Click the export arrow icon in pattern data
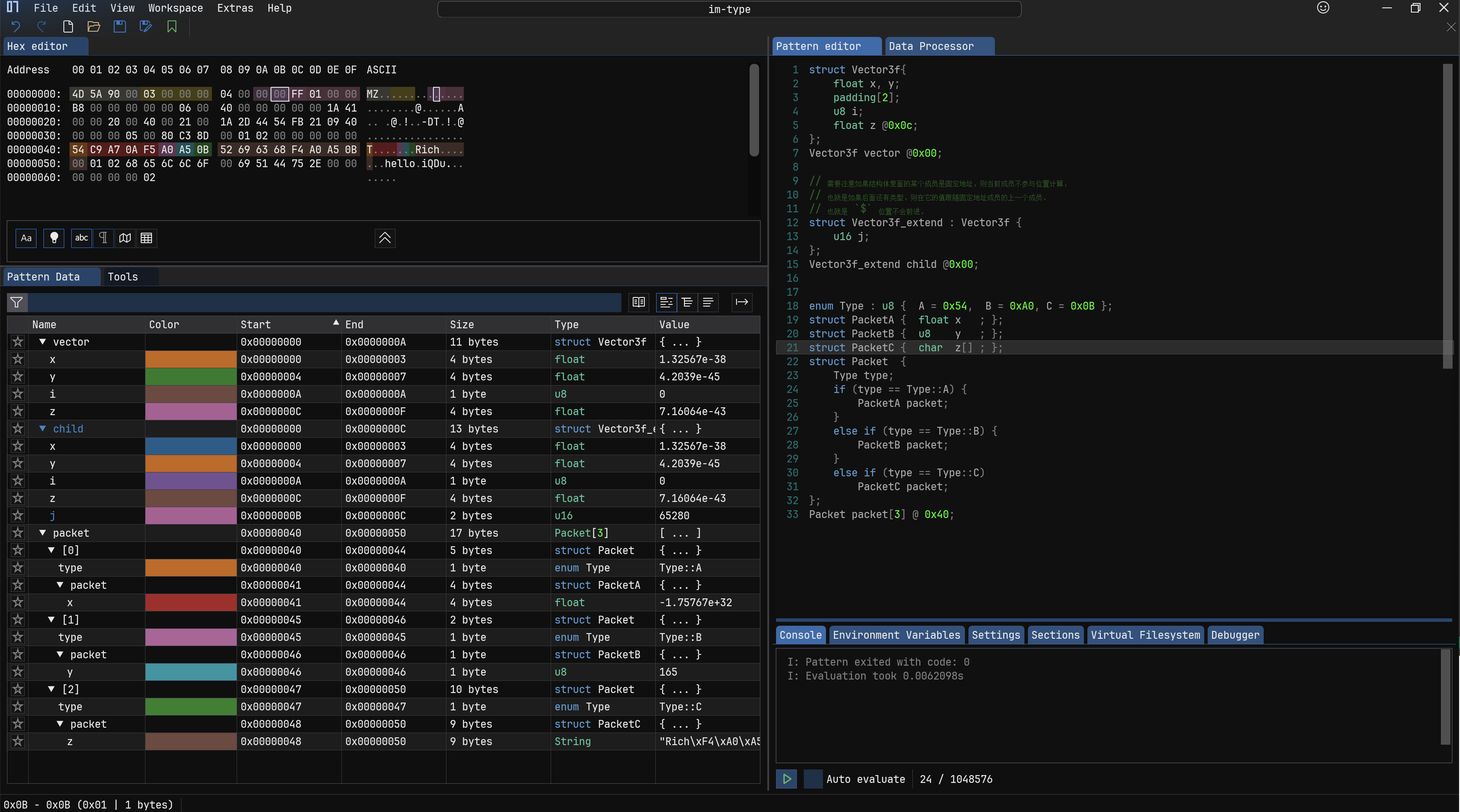 [741, 302]
